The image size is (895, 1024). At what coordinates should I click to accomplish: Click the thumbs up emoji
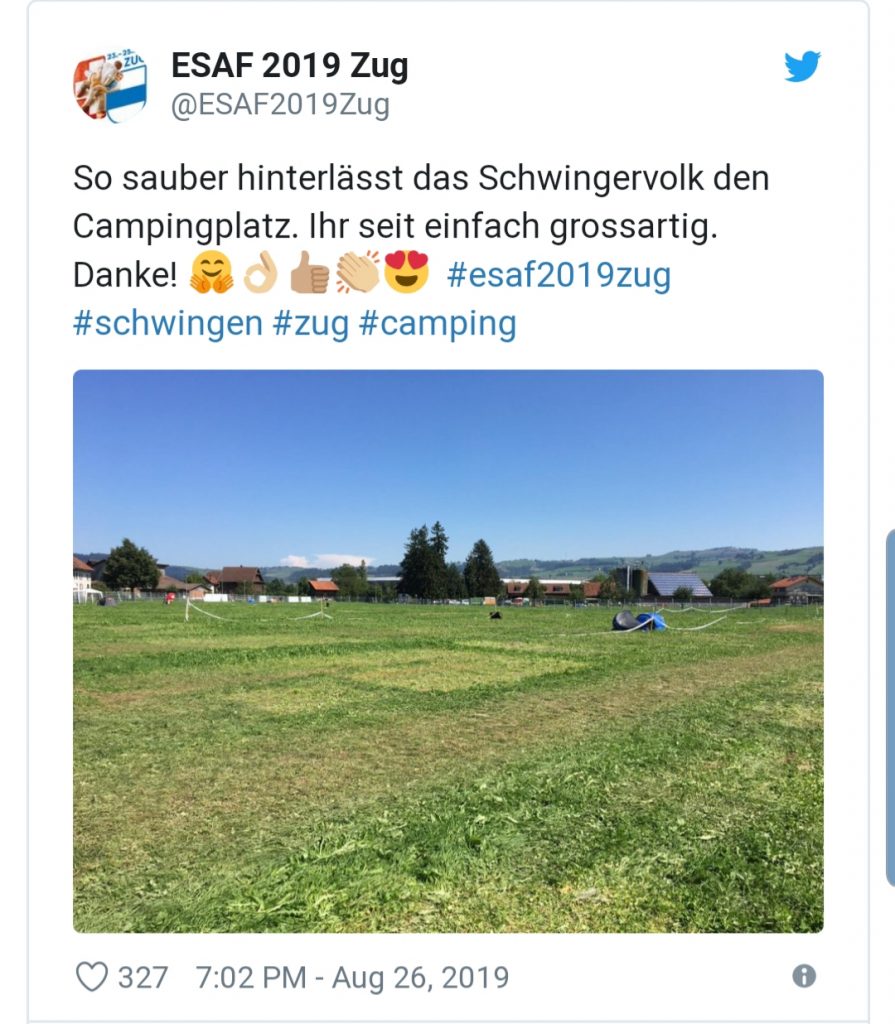pyautogui.click(x=309, y=272)
